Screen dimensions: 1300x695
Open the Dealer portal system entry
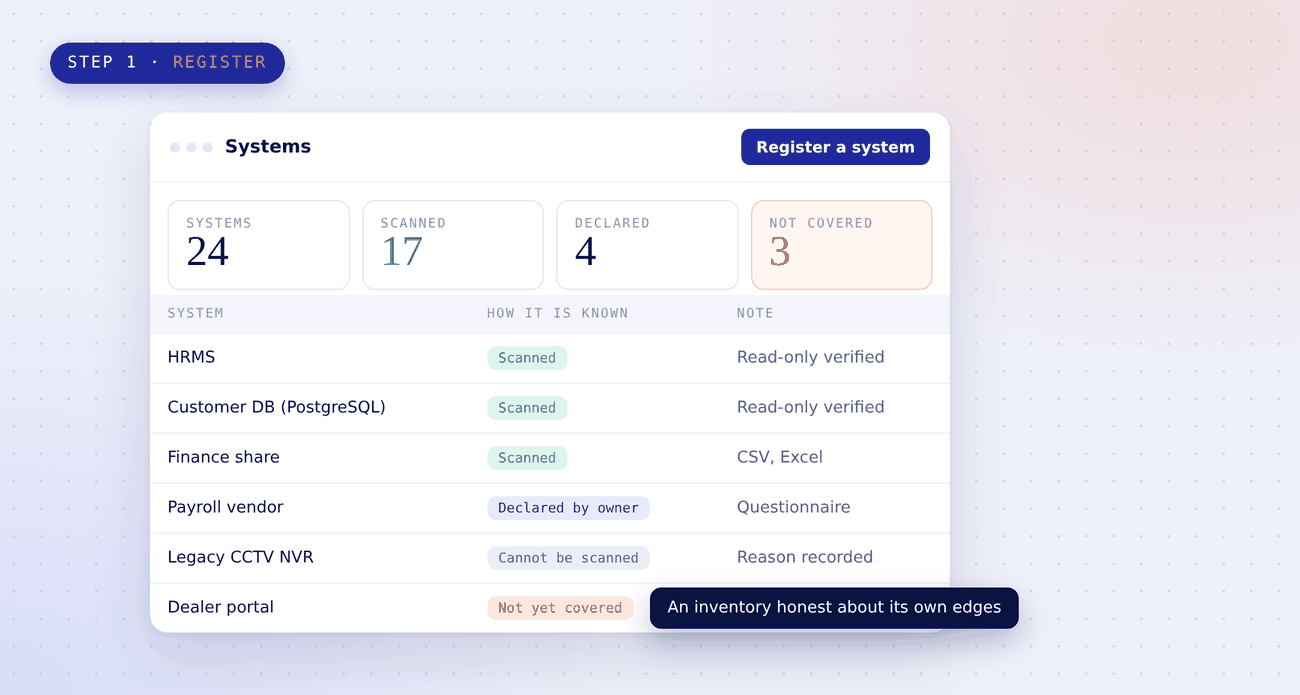coord(220,607)
